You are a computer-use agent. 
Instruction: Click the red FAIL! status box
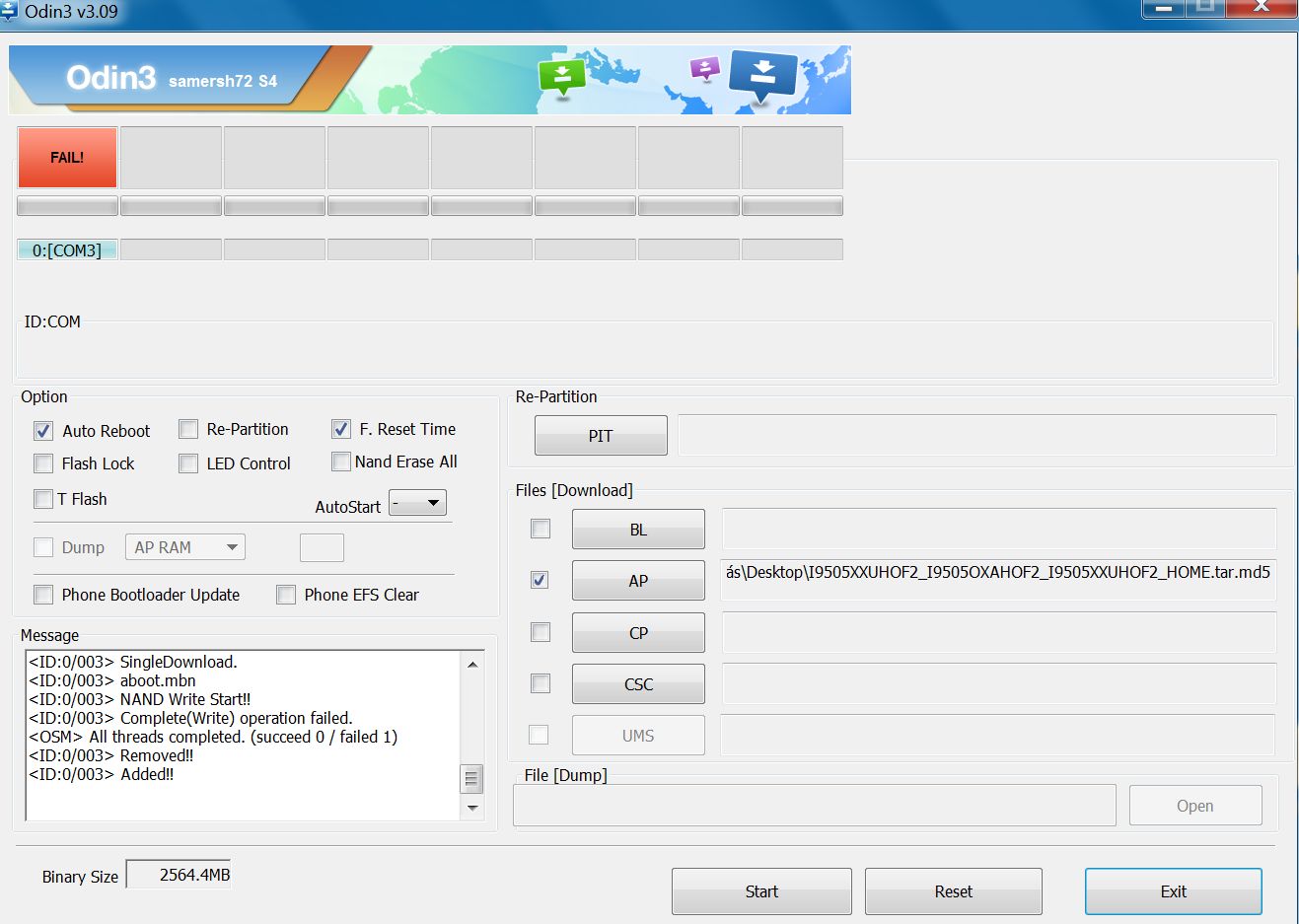click(x=67, y=158)
